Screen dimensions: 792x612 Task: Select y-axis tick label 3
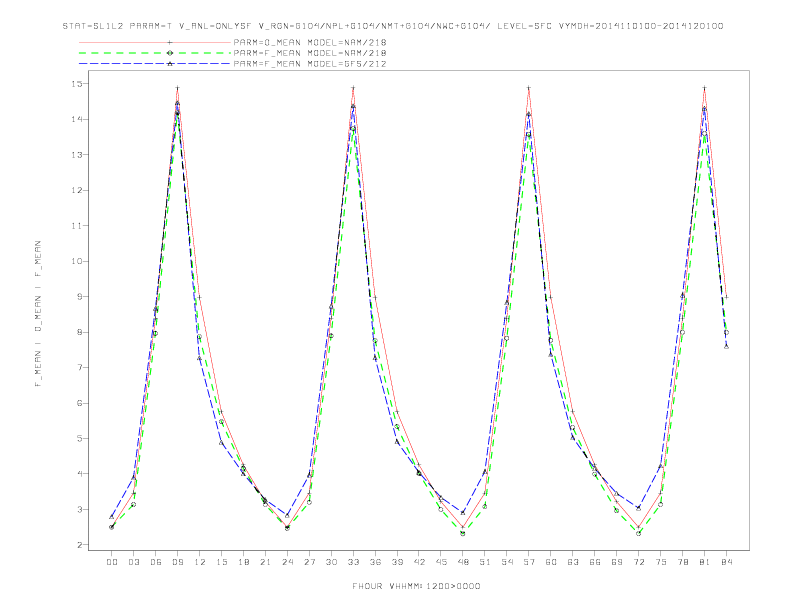click(x=79, y=509)
